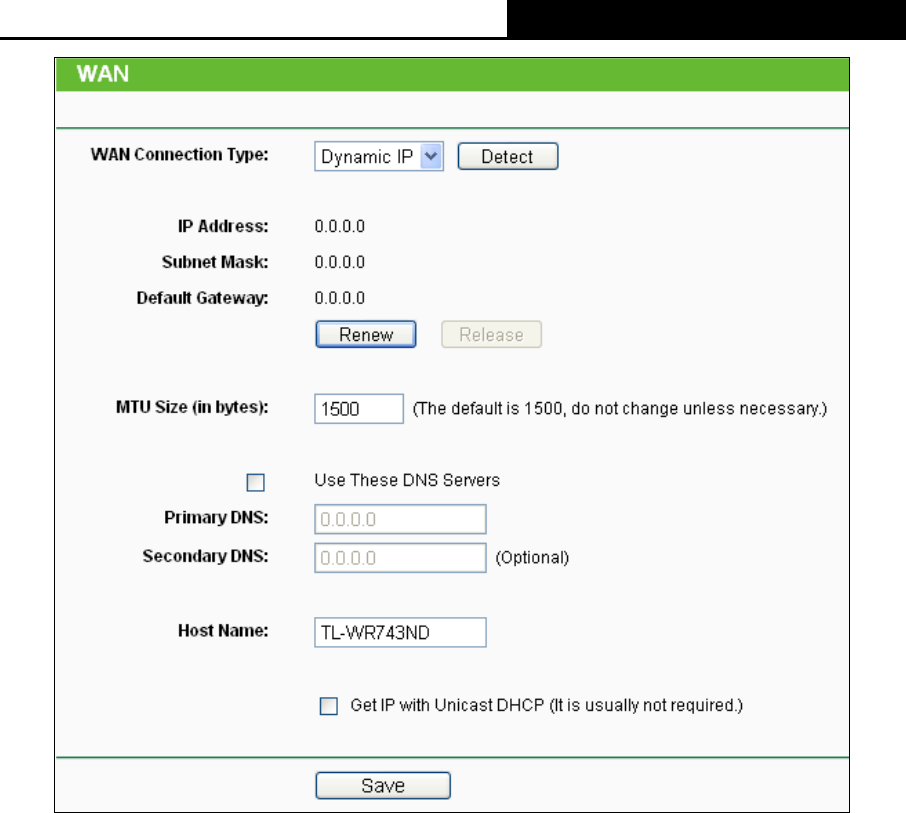Edit the Host Name field

coord(400,633)
